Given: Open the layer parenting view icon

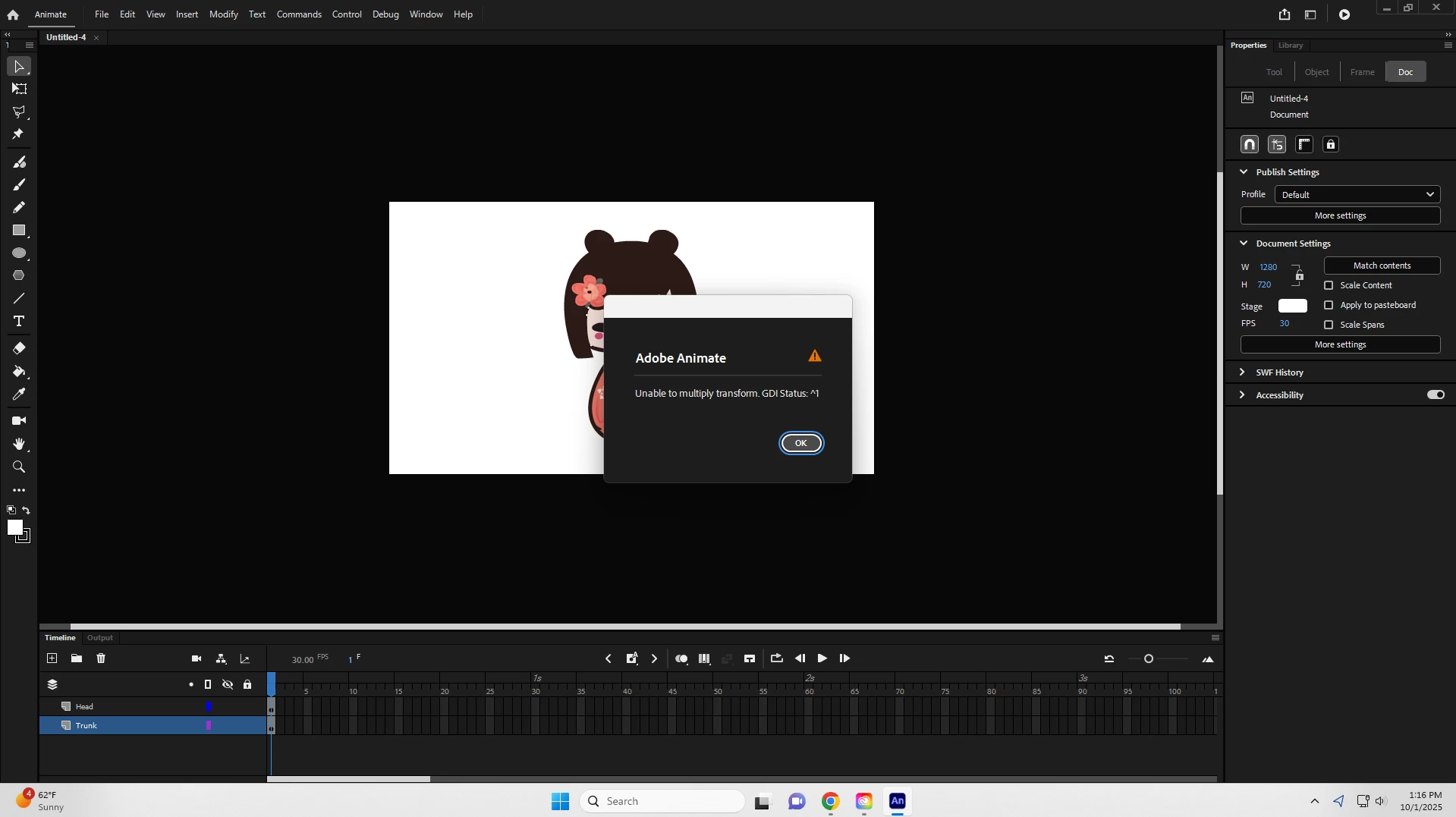Looking at the screenshot, I should pyautogui.click(x=221, y=659).
